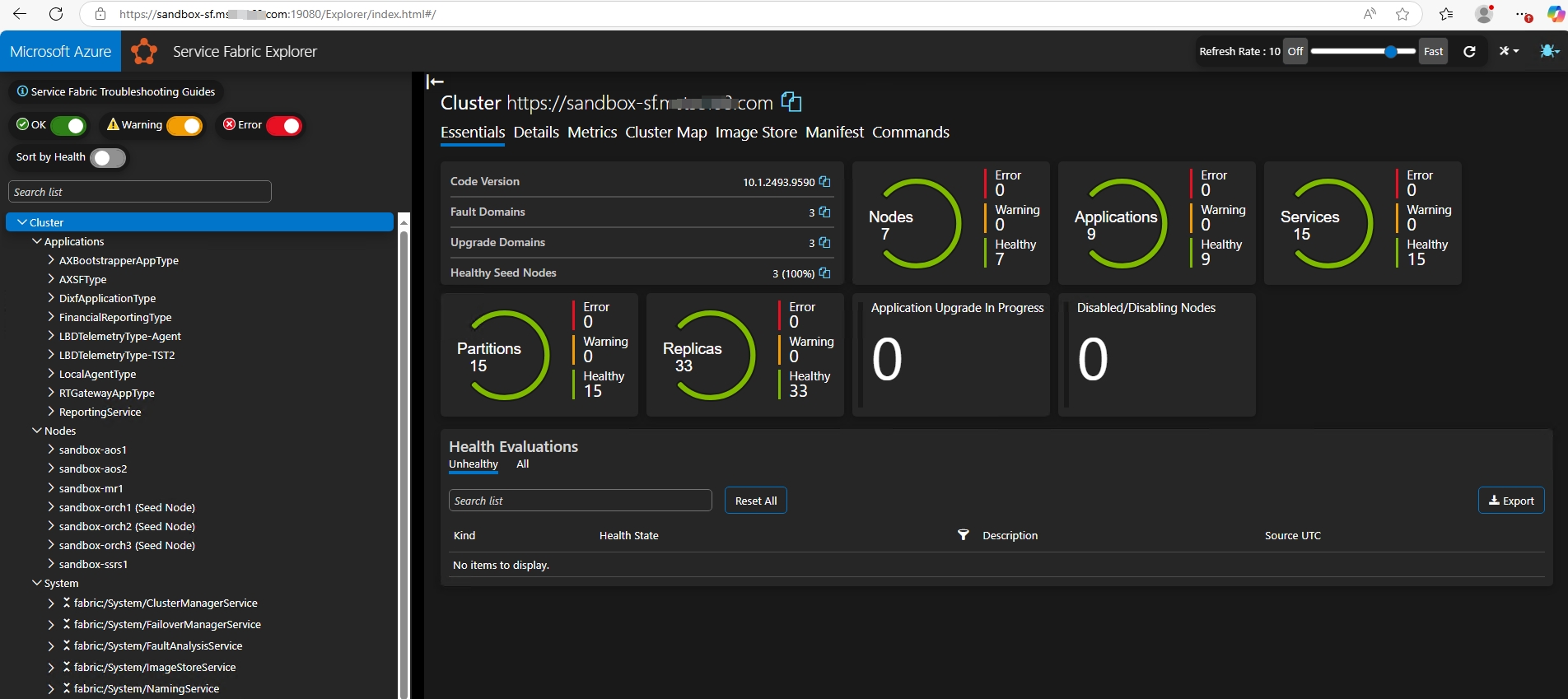Expand sandbox-orch1 seed node
This screenshot has height=699, width=1568.
[x=52, y=507]
